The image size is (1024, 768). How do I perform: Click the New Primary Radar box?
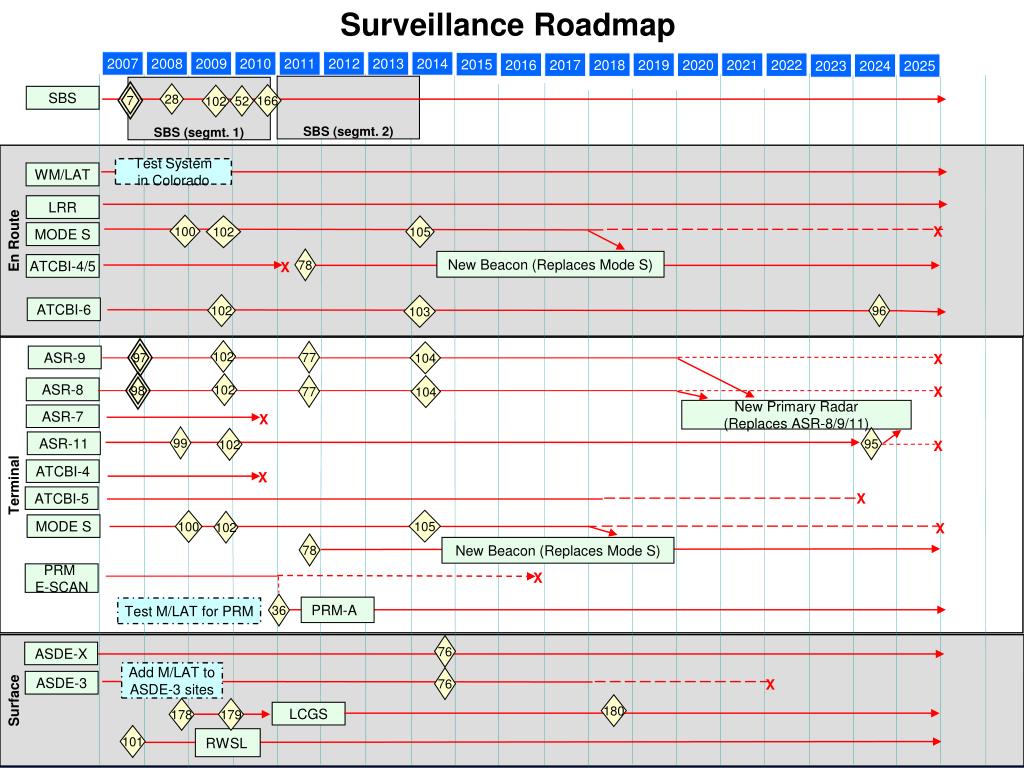coord(796,415)
